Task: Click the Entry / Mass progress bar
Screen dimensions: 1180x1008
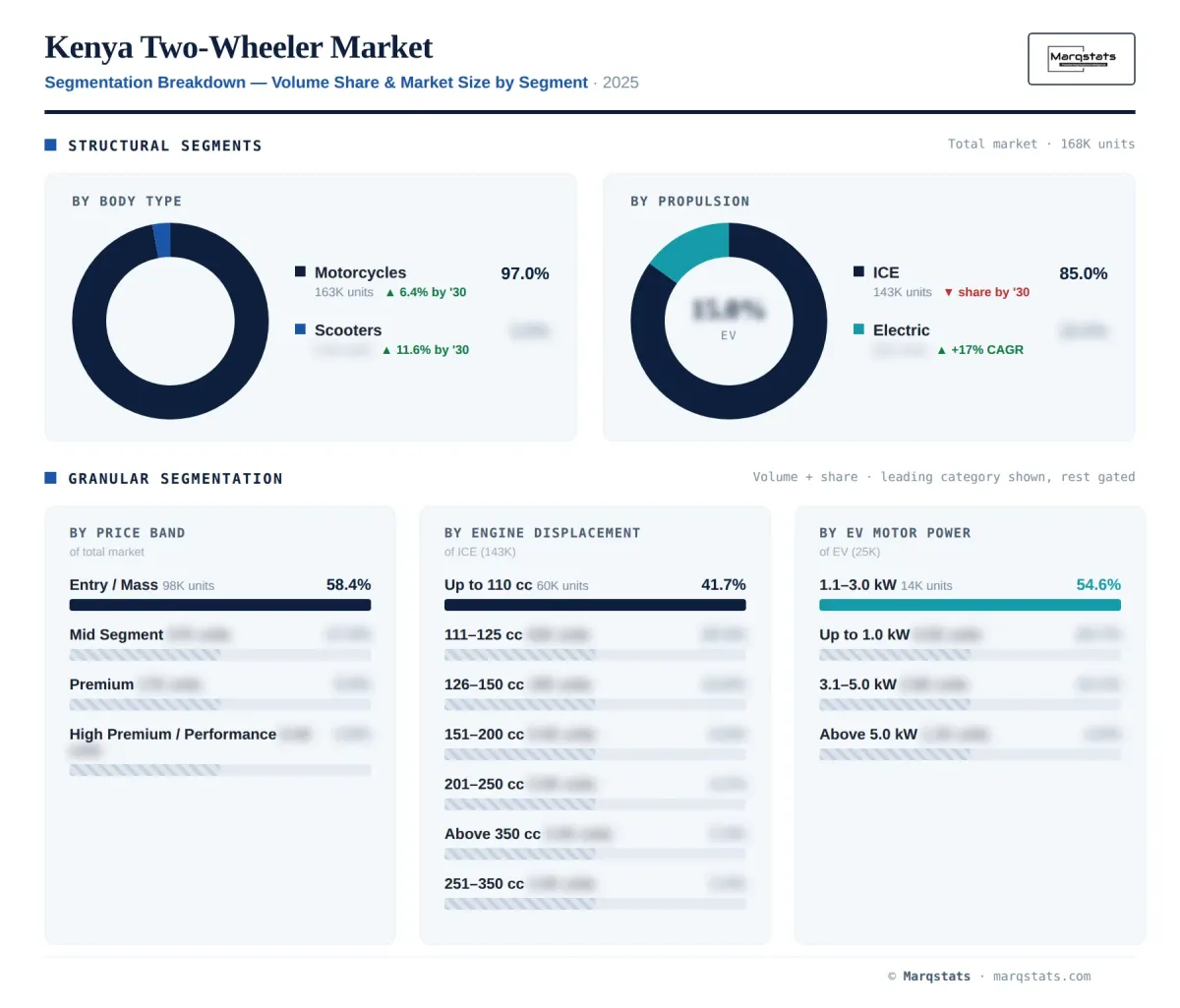Action: click(x=220, y=605)
